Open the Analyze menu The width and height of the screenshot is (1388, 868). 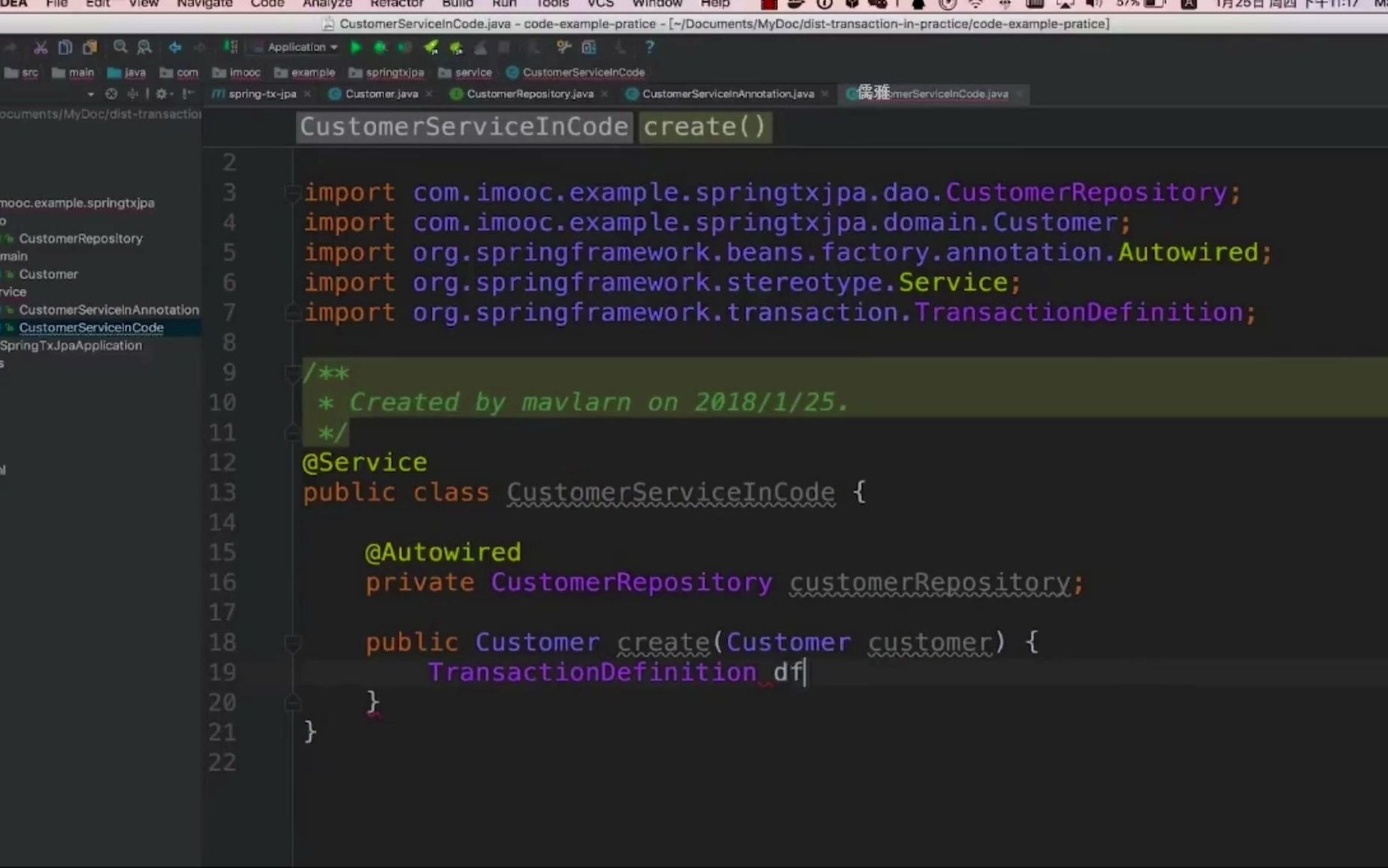coord(327,4)
